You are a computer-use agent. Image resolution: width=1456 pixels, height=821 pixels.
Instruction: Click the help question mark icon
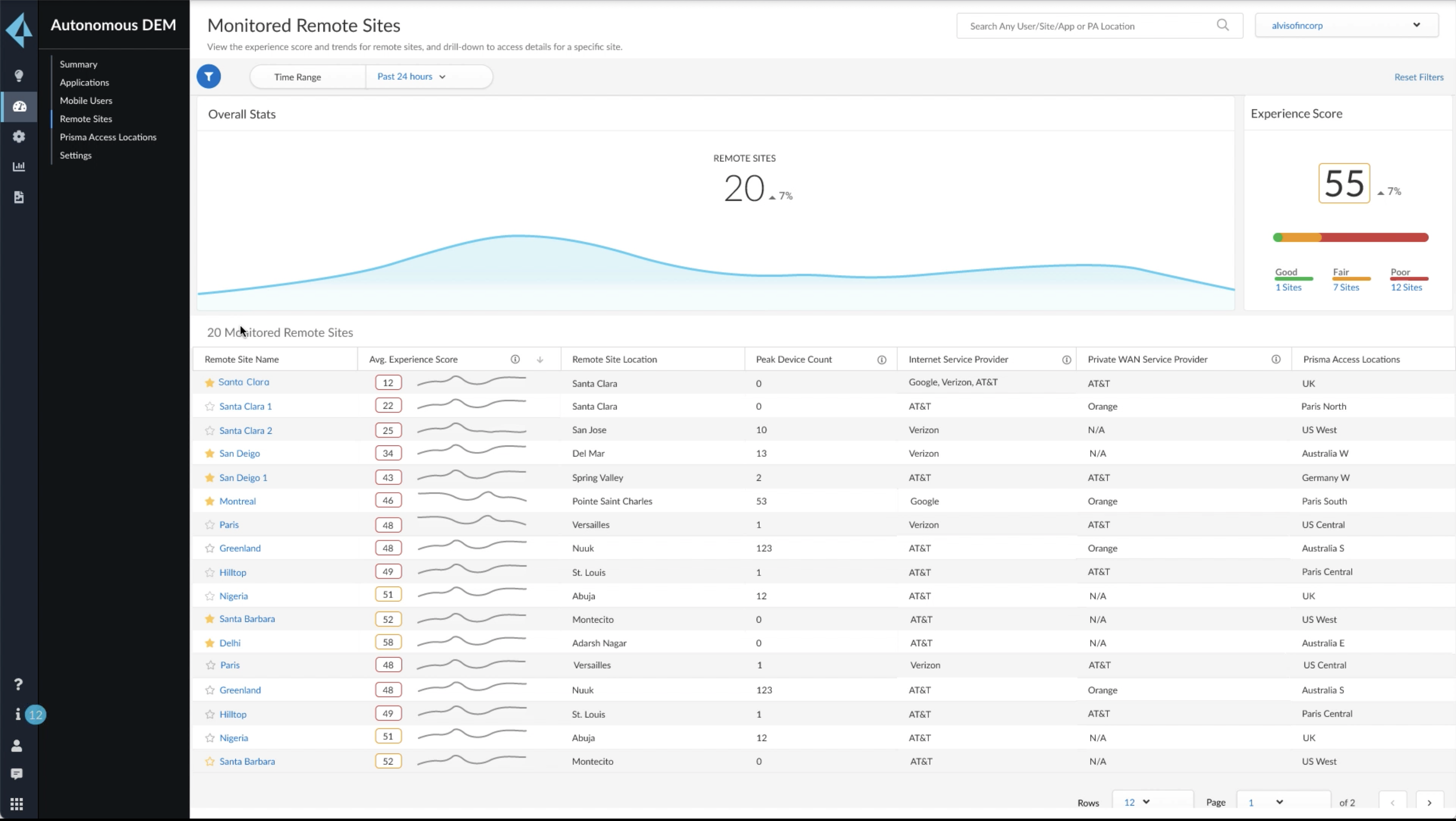pos(18,684)
